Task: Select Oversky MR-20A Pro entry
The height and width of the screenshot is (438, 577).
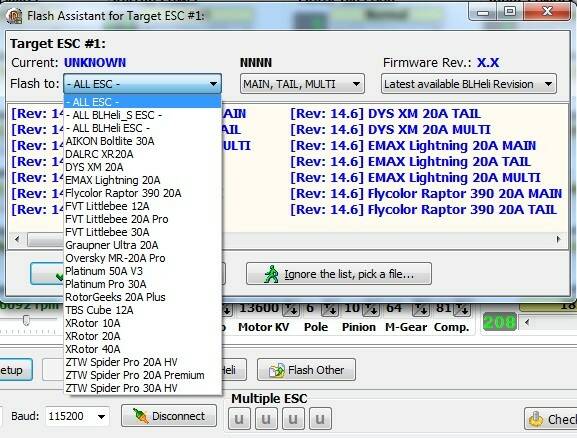Action: click(x=142, y=258)
